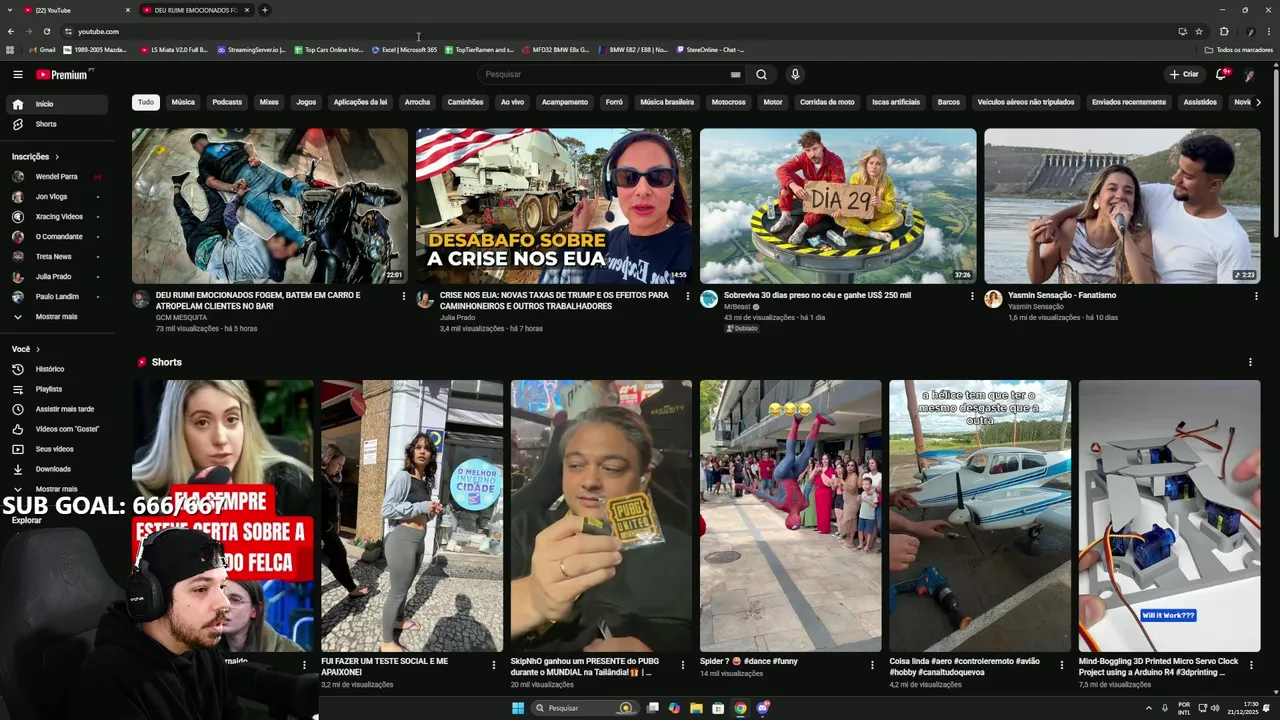Click the Windows Start button
The image size is (1280, 720).
[x=518, y=708]
